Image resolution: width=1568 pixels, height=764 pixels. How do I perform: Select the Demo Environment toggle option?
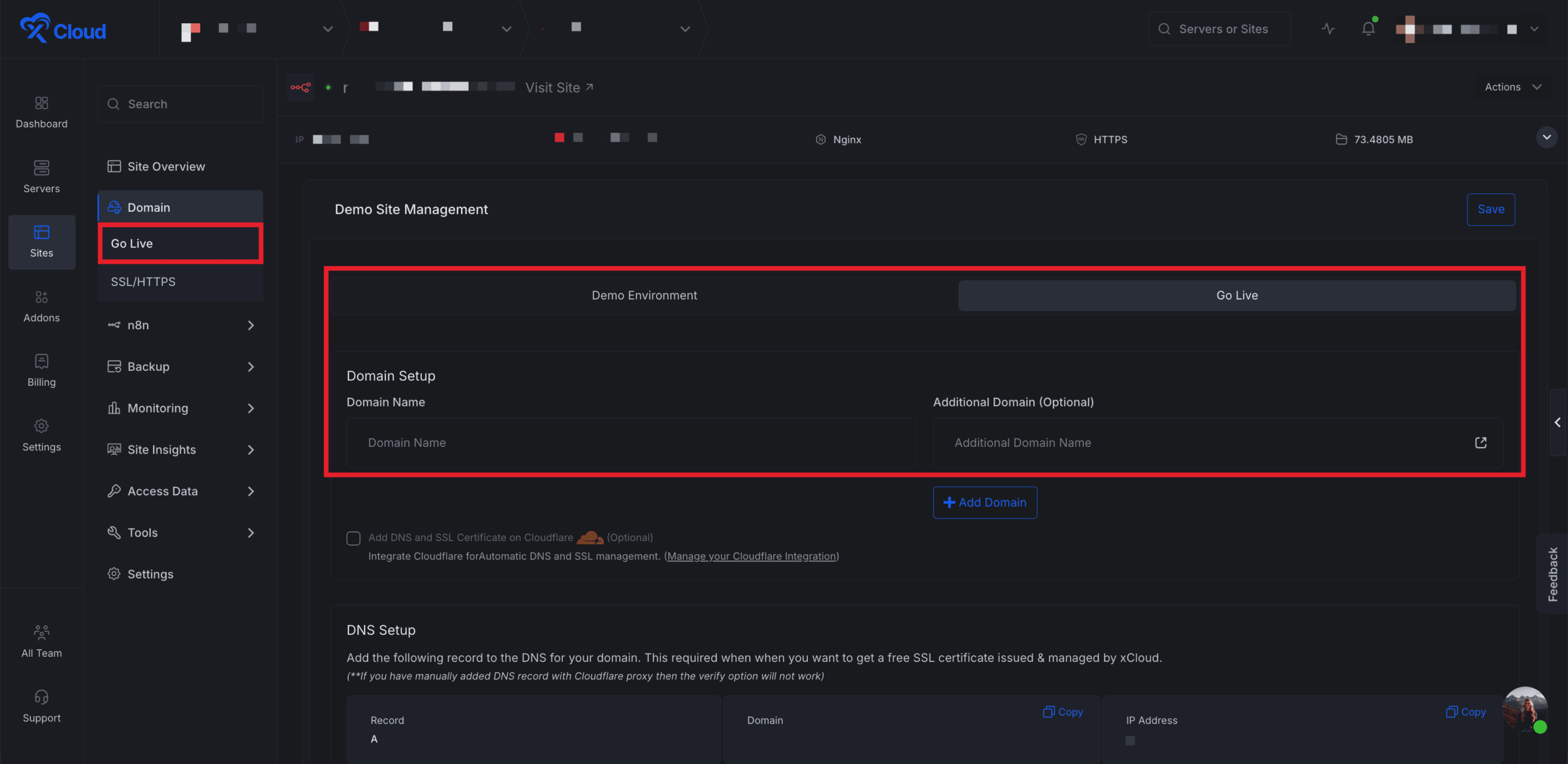[x=644, y=295]
